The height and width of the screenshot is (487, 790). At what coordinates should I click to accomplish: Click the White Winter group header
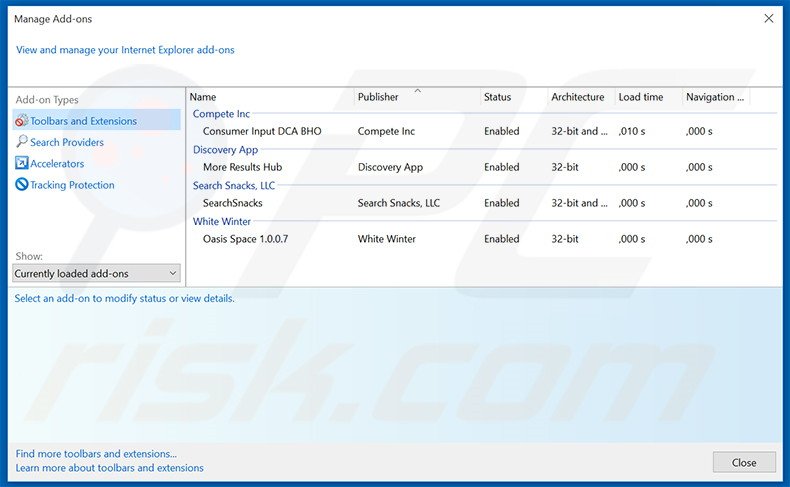pos(222,221)
